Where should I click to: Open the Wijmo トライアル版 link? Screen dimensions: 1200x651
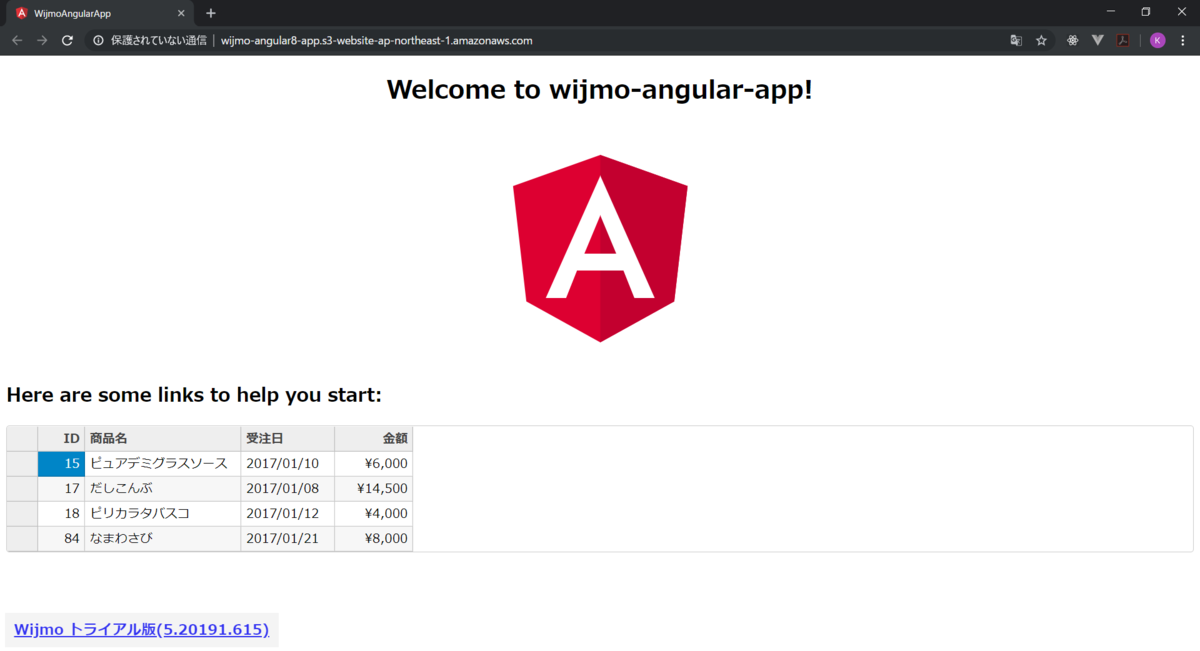141,630
